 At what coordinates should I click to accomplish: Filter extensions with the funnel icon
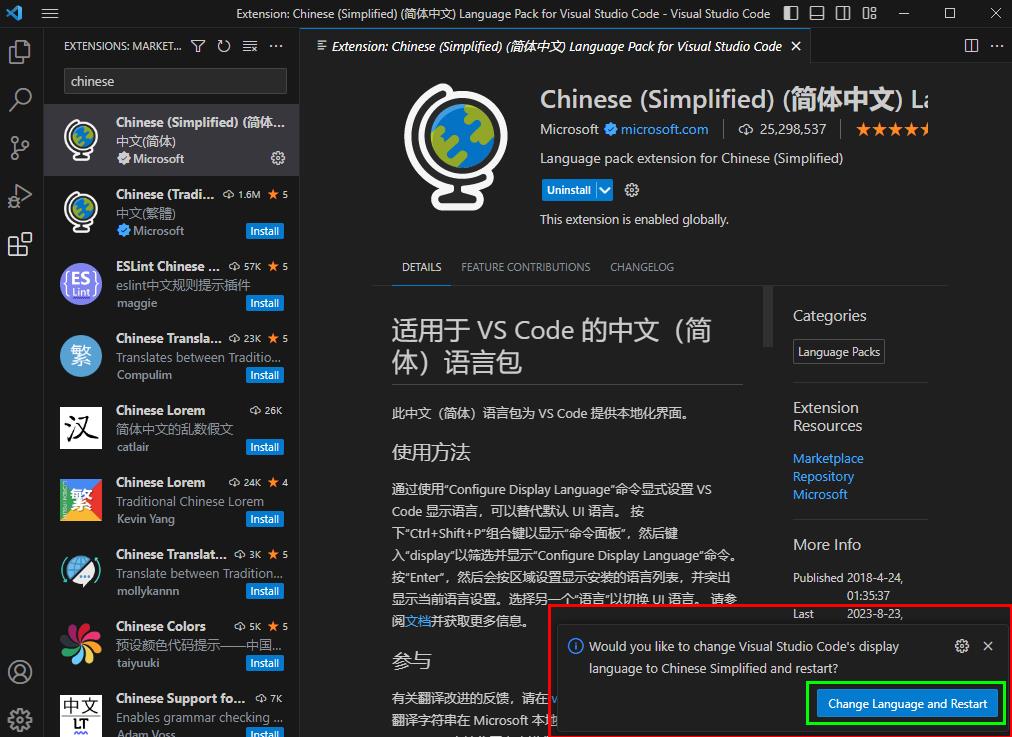[x=198, y=46]
